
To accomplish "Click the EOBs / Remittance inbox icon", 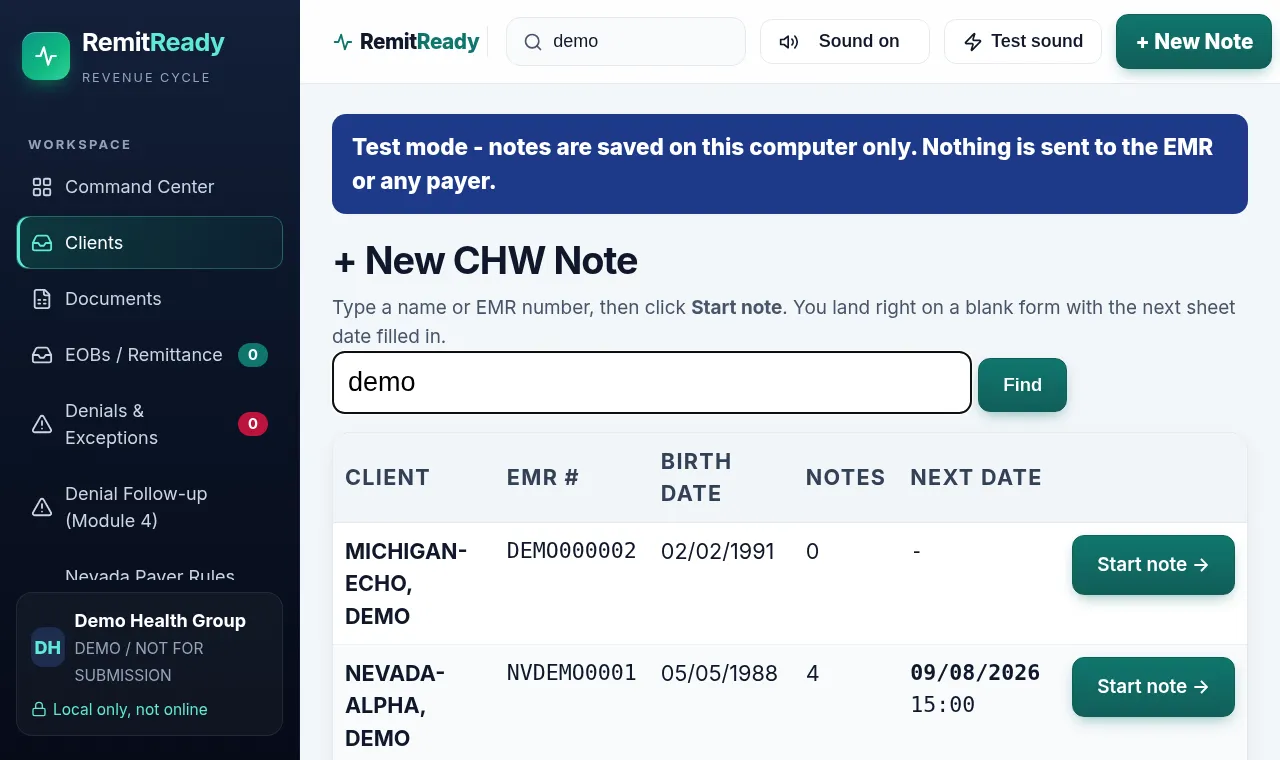I will pyautogui.click(x=42, y=355).
